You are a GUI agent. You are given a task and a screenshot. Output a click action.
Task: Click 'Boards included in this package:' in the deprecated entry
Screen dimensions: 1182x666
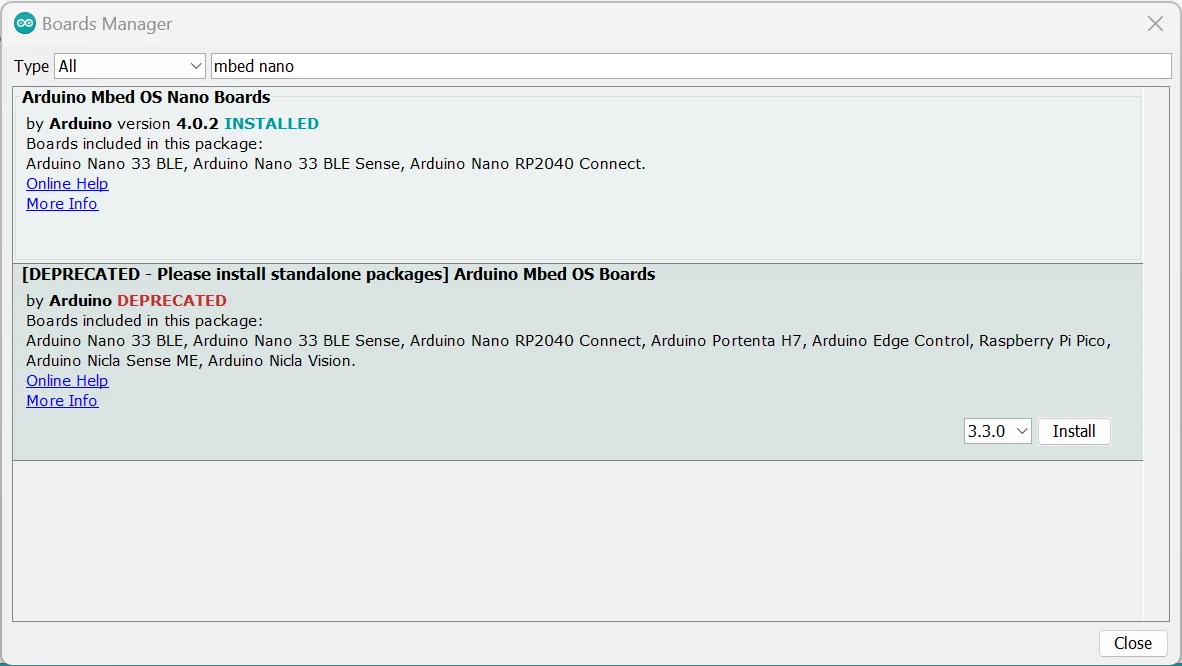[x=145, y=321]
